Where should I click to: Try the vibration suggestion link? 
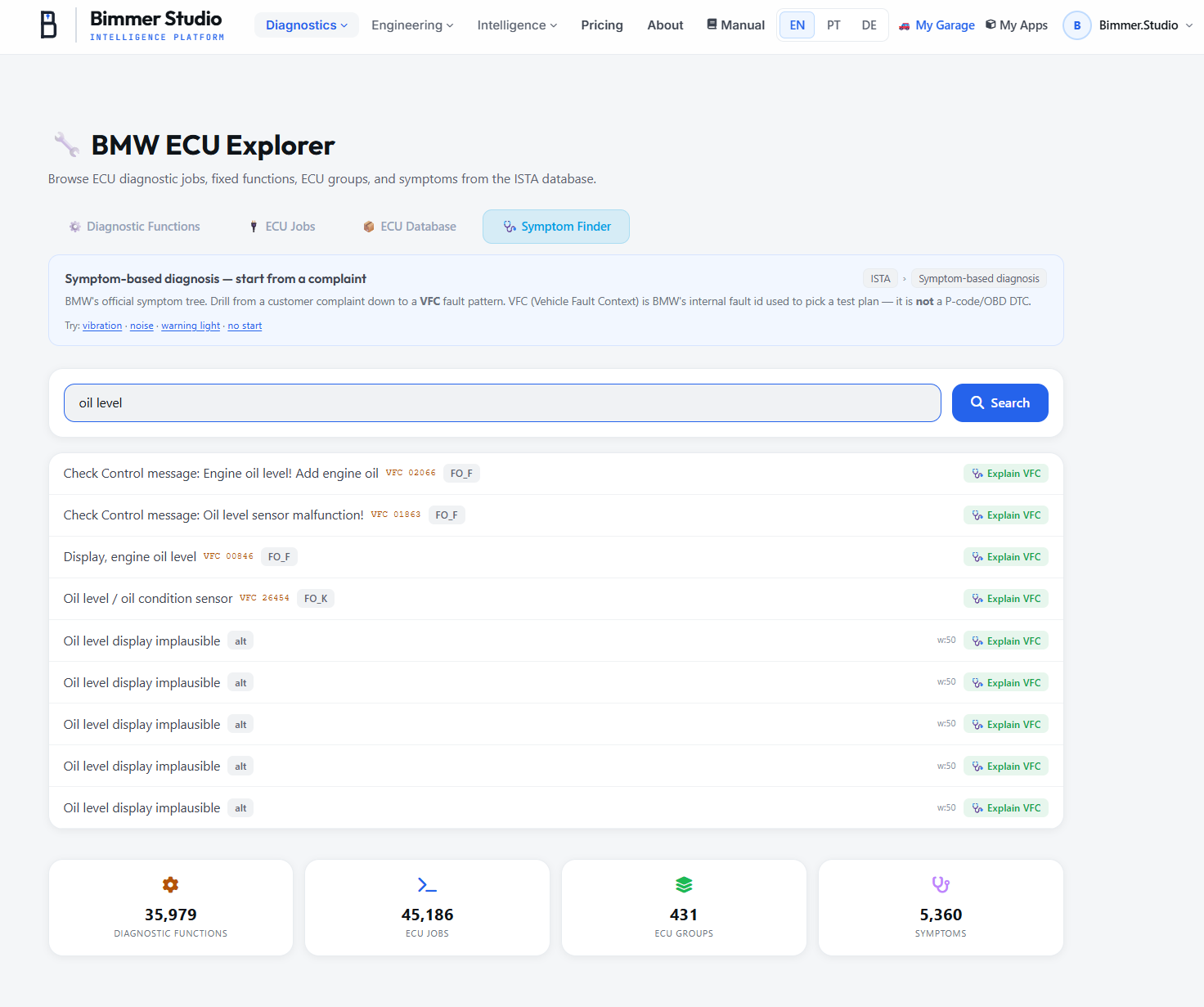coord(102,326)
